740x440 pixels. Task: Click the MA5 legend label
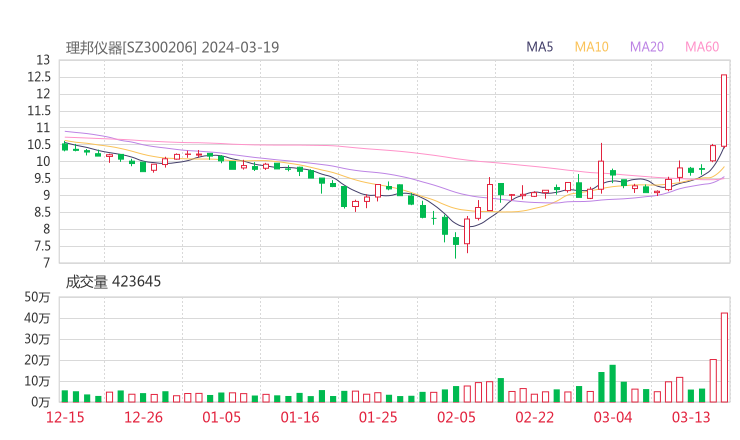click(x=539, y=47)
